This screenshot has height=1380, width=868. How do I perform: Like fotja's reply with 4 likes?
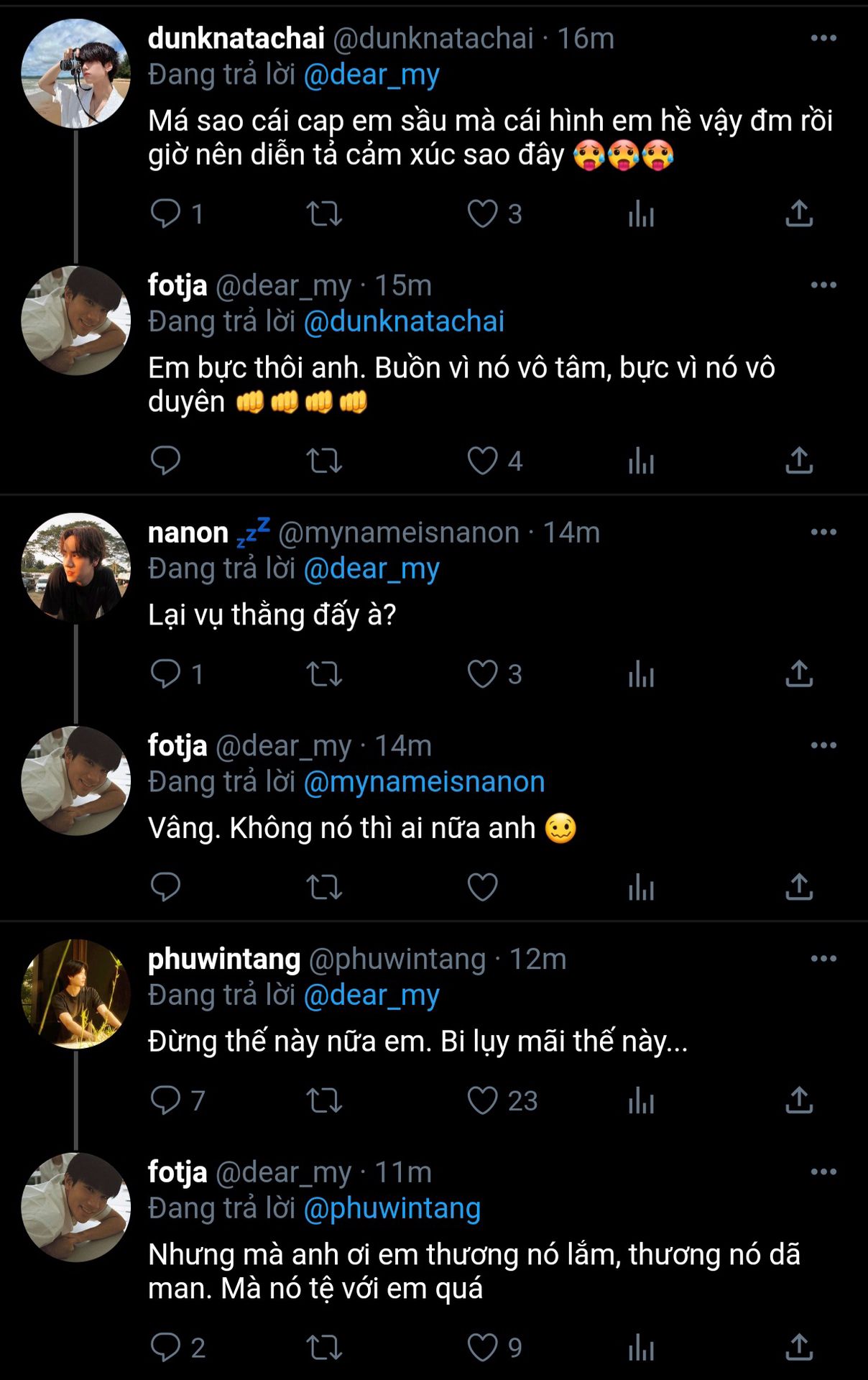click(483, 461)
